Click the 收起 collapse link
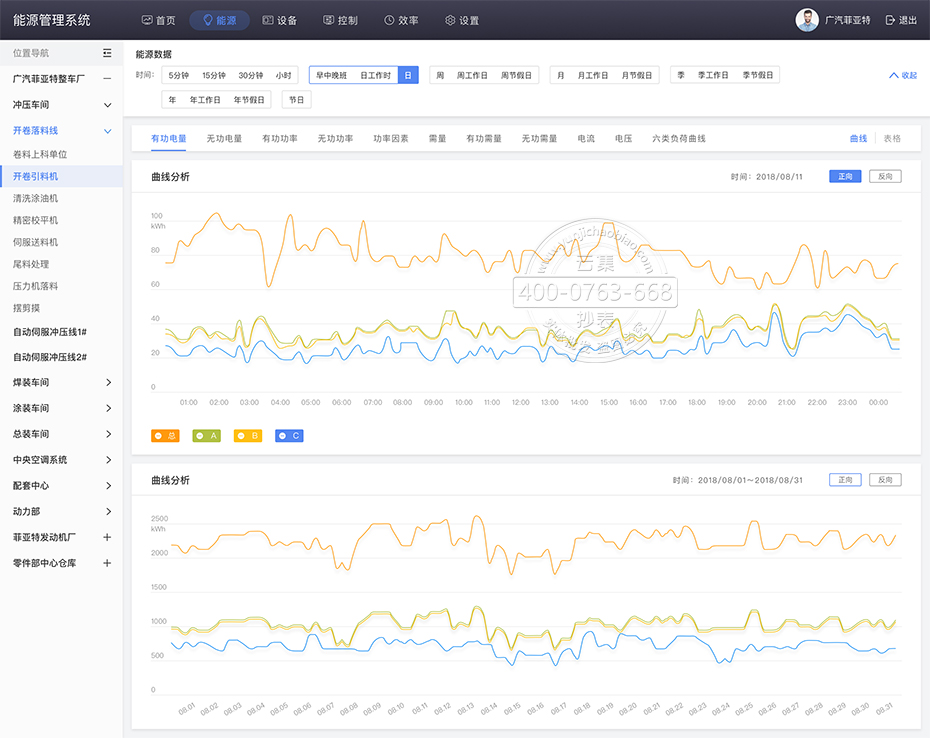Screen dimensions: 930x738 (x=902, y=75)
